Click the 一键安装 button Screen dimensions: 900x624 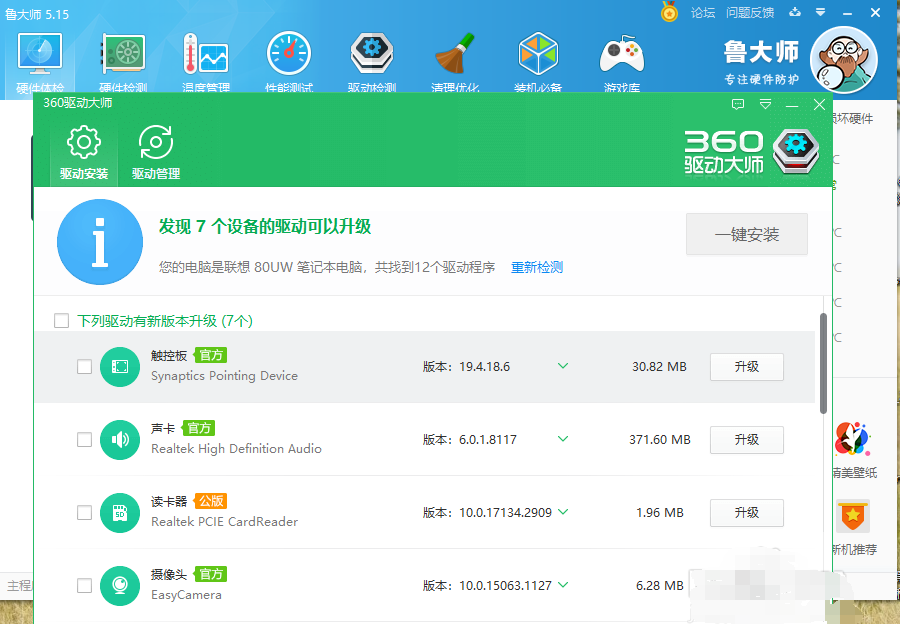pos(746,235)
